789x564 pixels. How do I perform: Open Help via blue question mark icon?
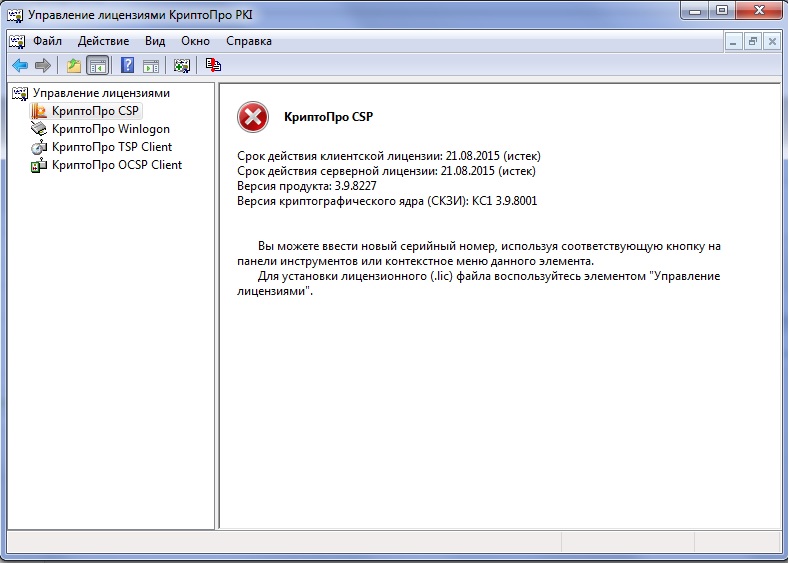coord(127,65)
